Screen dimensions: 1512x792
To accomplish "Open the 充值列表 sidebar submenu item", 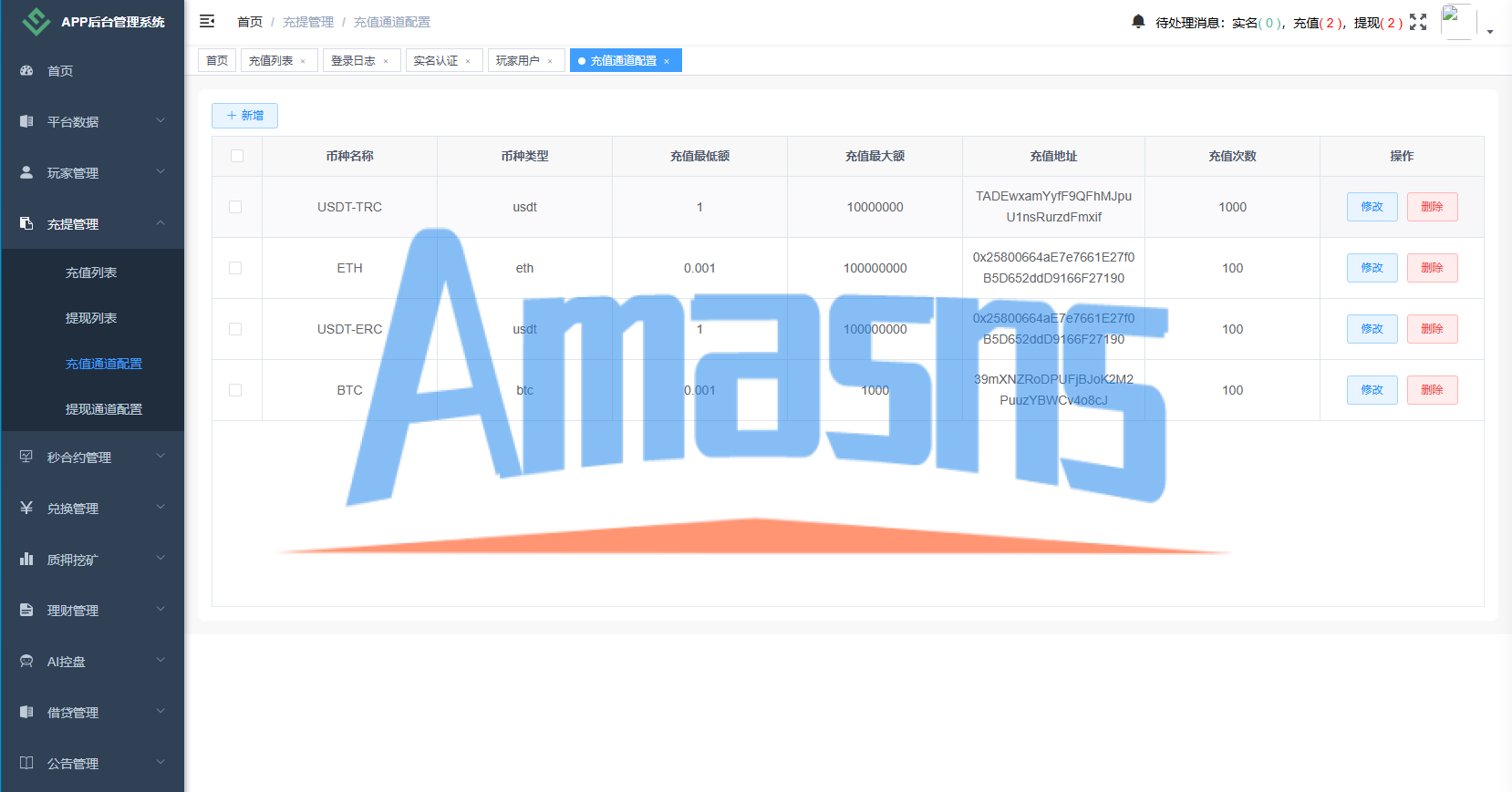I will (x=92, y=273).
